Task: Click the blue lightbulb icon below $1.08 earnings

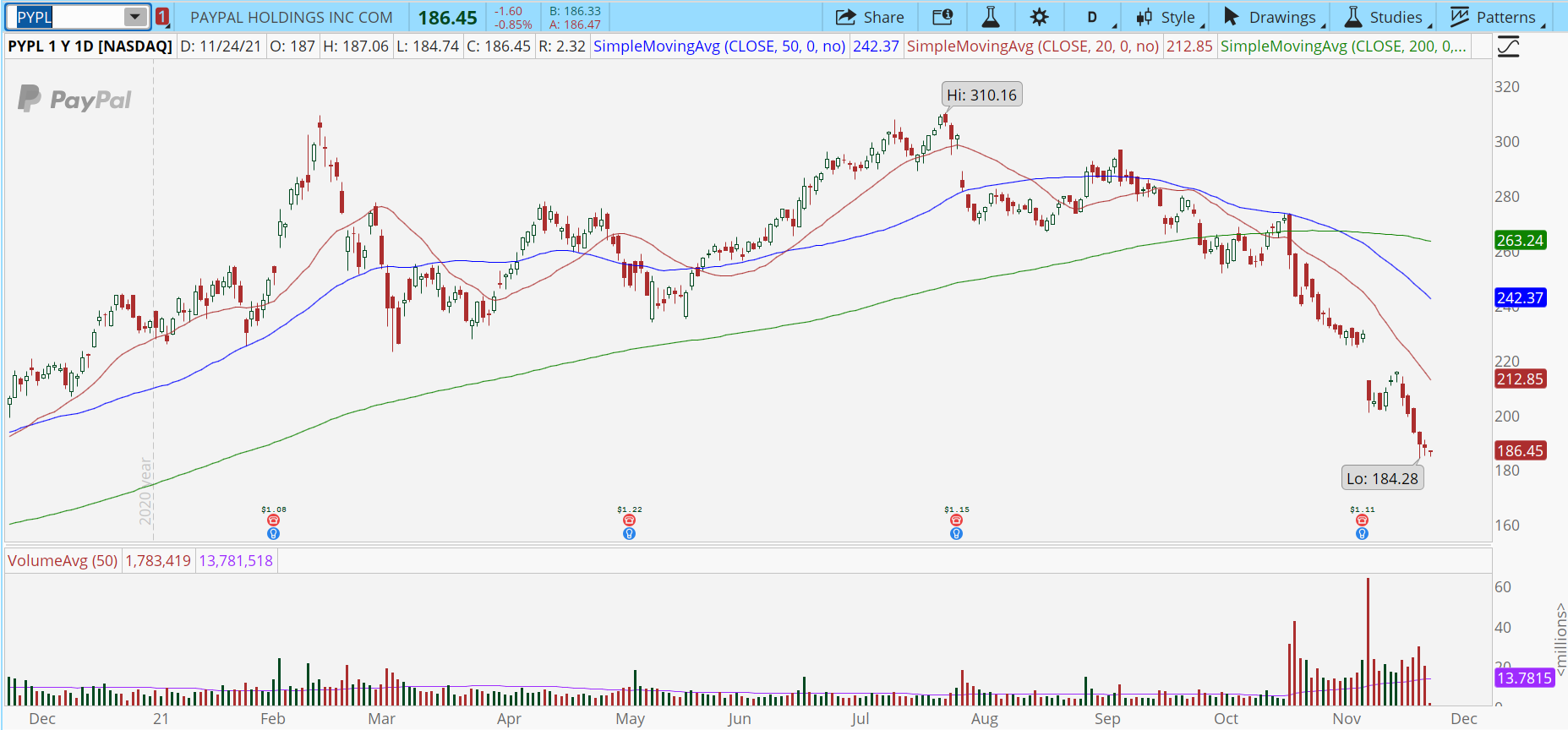Action: (273, 534)
